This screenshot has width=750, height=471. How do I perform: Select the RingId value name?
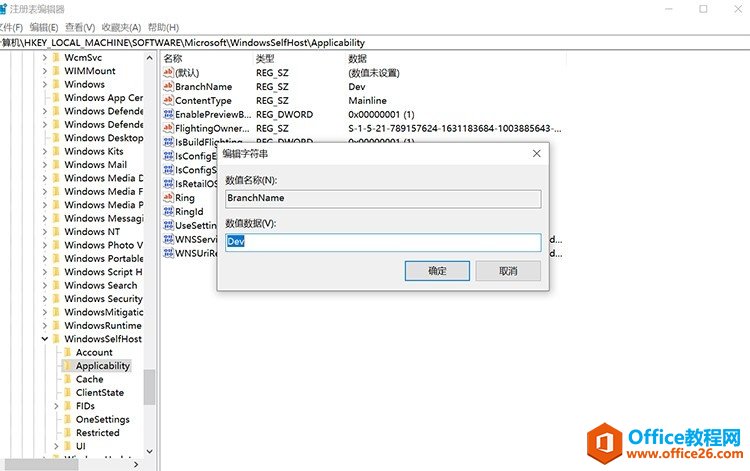[189, 211]
